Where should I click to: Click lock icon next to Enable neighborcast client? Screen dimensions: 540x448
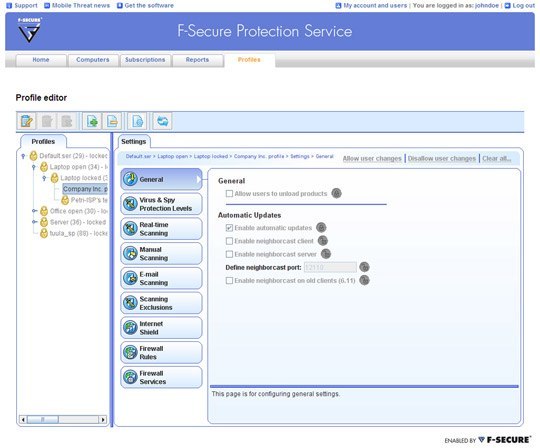coord(323,241)
